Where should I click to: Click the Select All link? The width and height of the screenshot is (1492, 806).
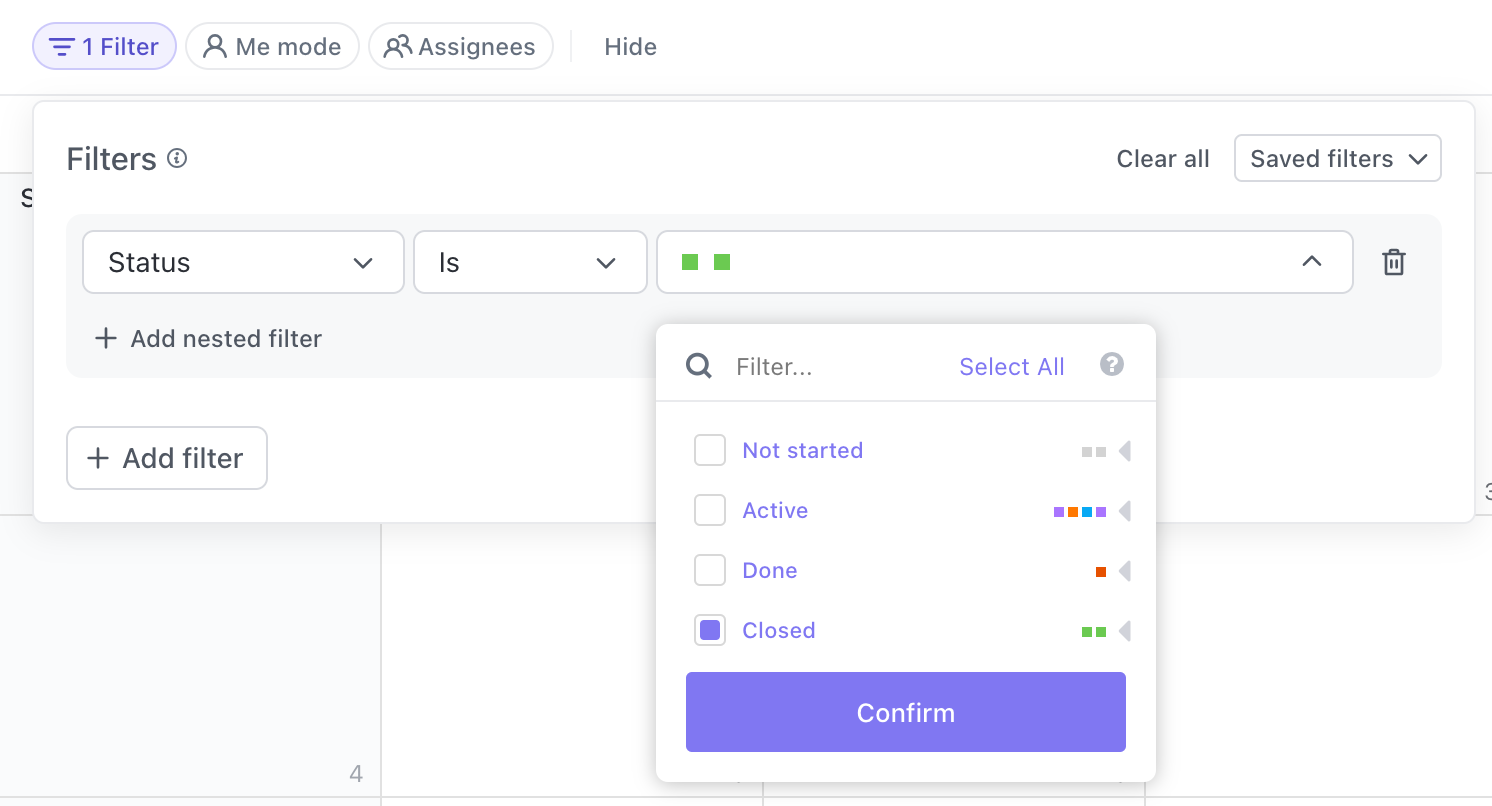click(1011, 367)
